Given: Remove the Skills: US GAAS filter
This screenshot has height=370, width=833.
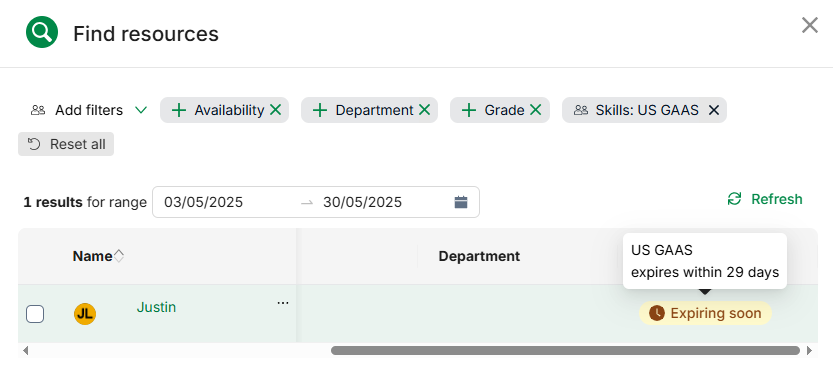Looking at the screenshot, I should (714, 110).
